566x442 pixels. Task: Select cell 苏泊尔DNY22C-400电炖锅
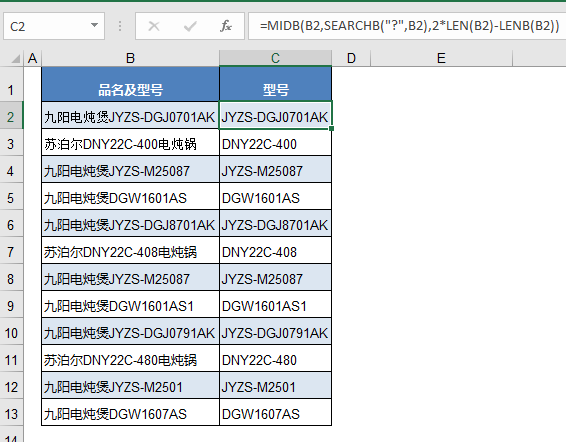pos(130,143)
